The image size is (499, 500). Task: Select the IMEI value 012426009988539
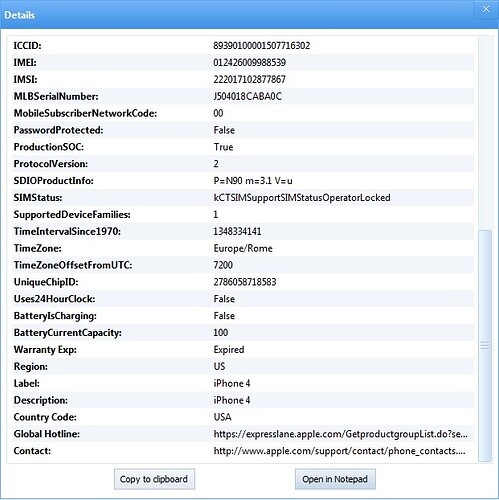point(249,62)
